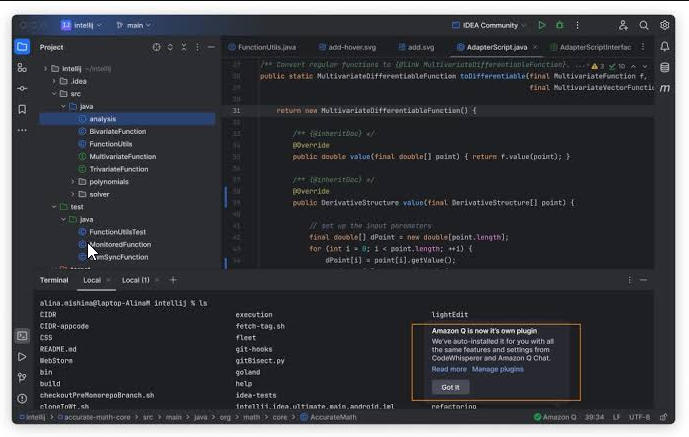Show more tool windows ellipsis in left sidebar
This screenshot has height=437, width=689.
click(x=22, y=130)
